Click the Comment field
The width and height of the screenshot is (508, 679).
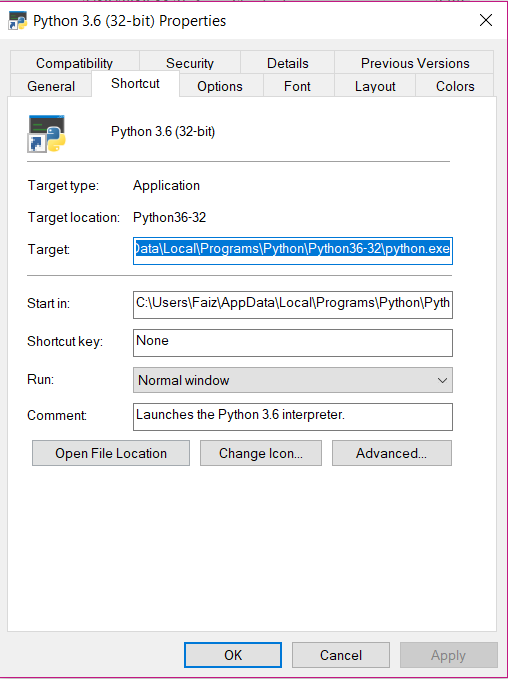click(293, 417)
